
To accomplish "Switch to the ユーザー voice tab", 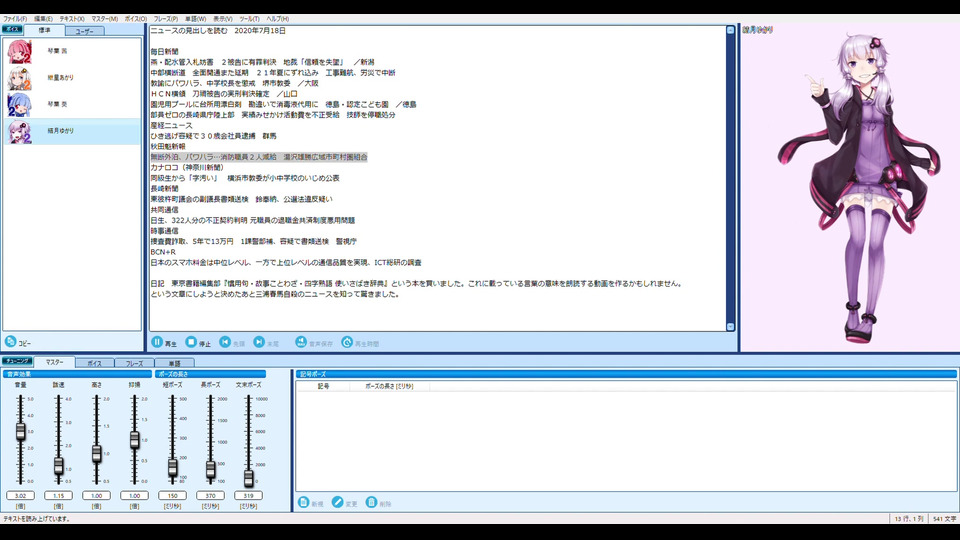I will pos(84,31).
